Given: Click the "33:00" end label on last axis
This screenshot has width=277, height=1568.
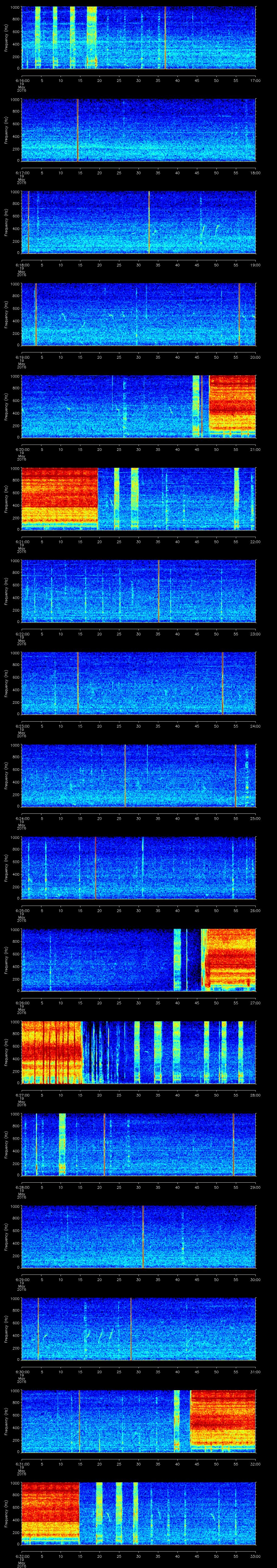Looking at the screenshot, I should 255,1556.
